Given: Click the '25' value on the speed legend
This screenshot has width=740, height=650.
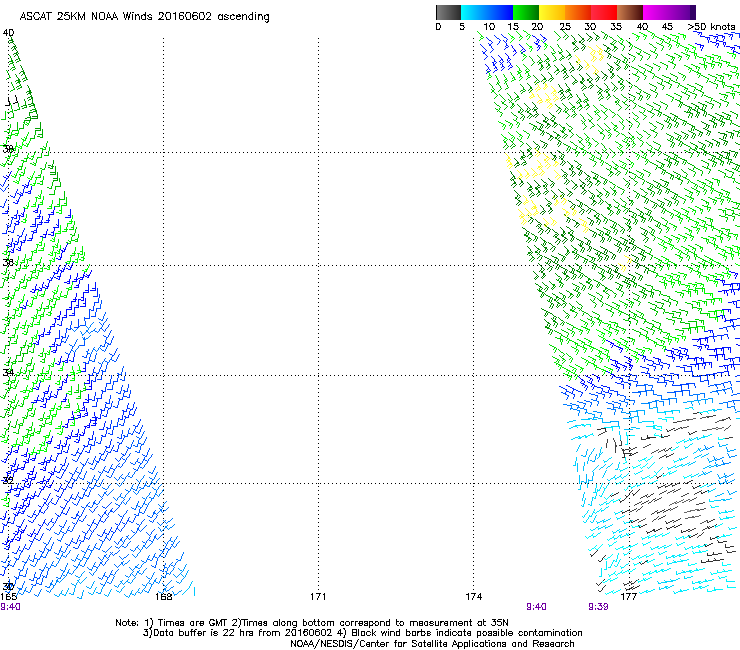Looking at the screenshot, I should [565, 27].
